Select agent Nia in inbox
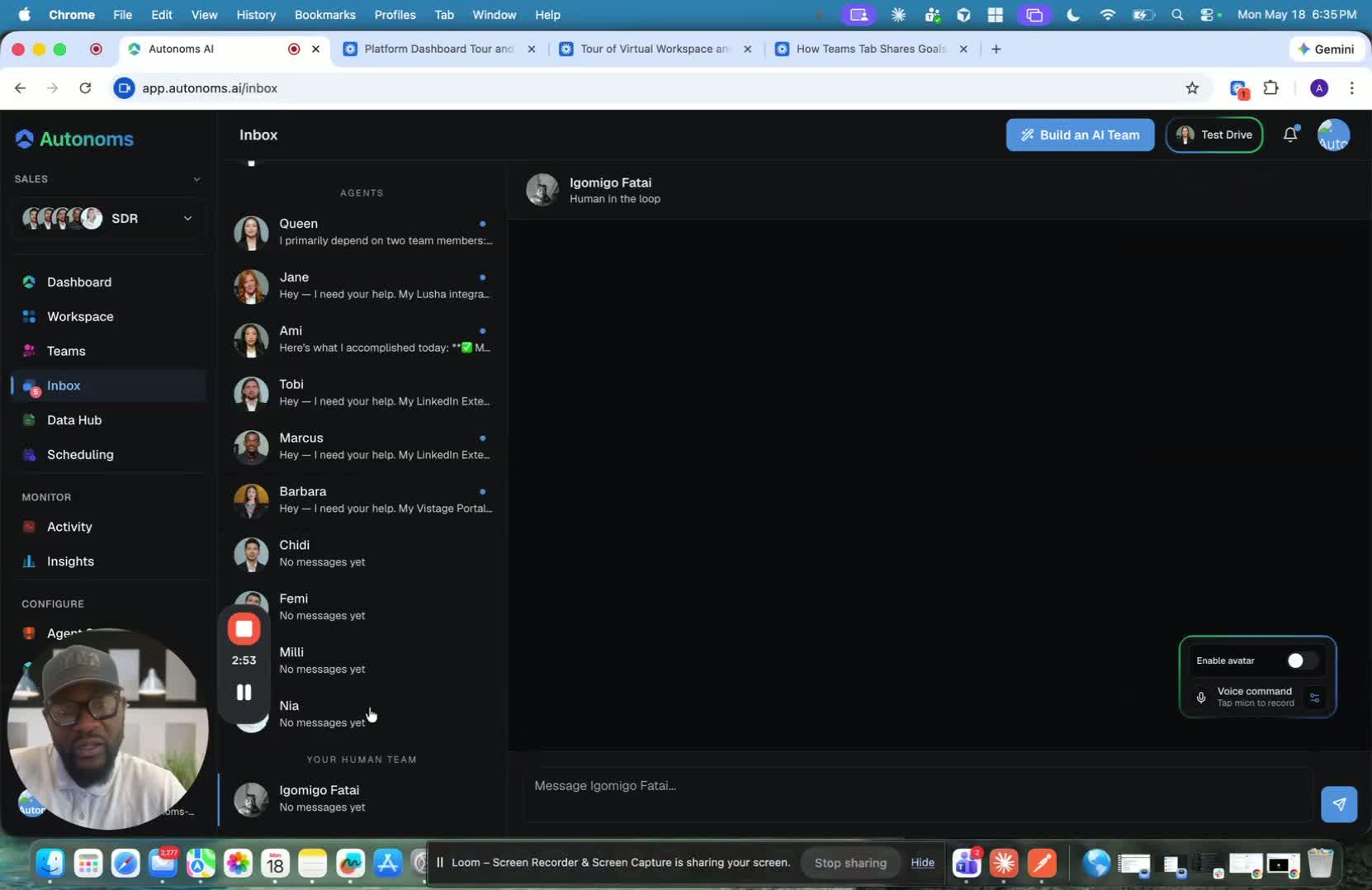The image size is (1372, 890). pos(363,715)
